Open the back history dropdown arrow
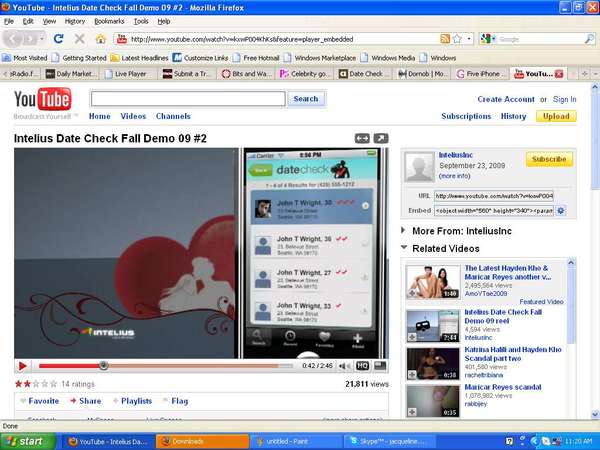The height and width of the screenshot is (450, 600). [x=42, y=39]
